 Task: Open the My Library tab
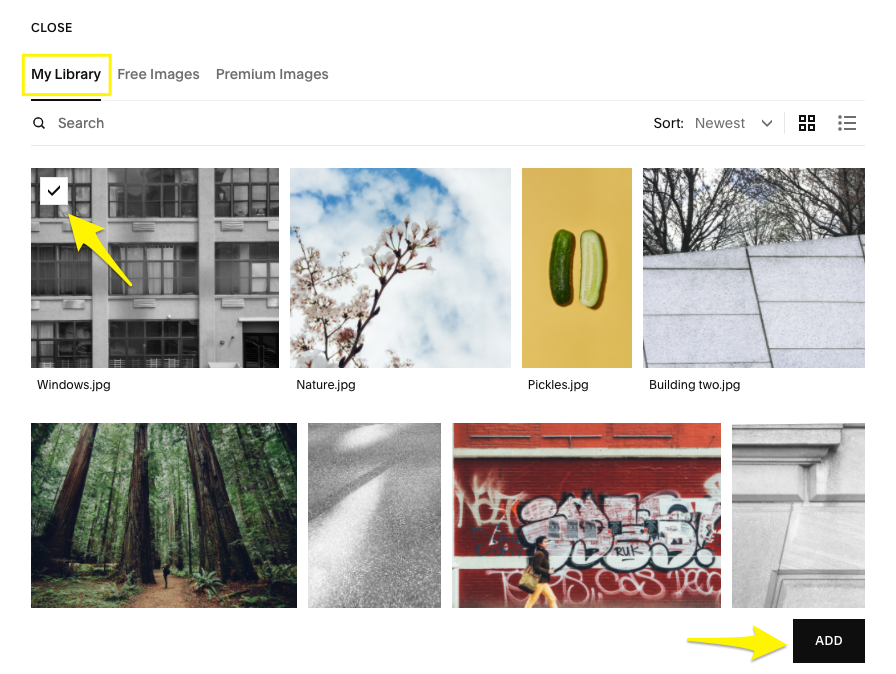pos(66,74)
